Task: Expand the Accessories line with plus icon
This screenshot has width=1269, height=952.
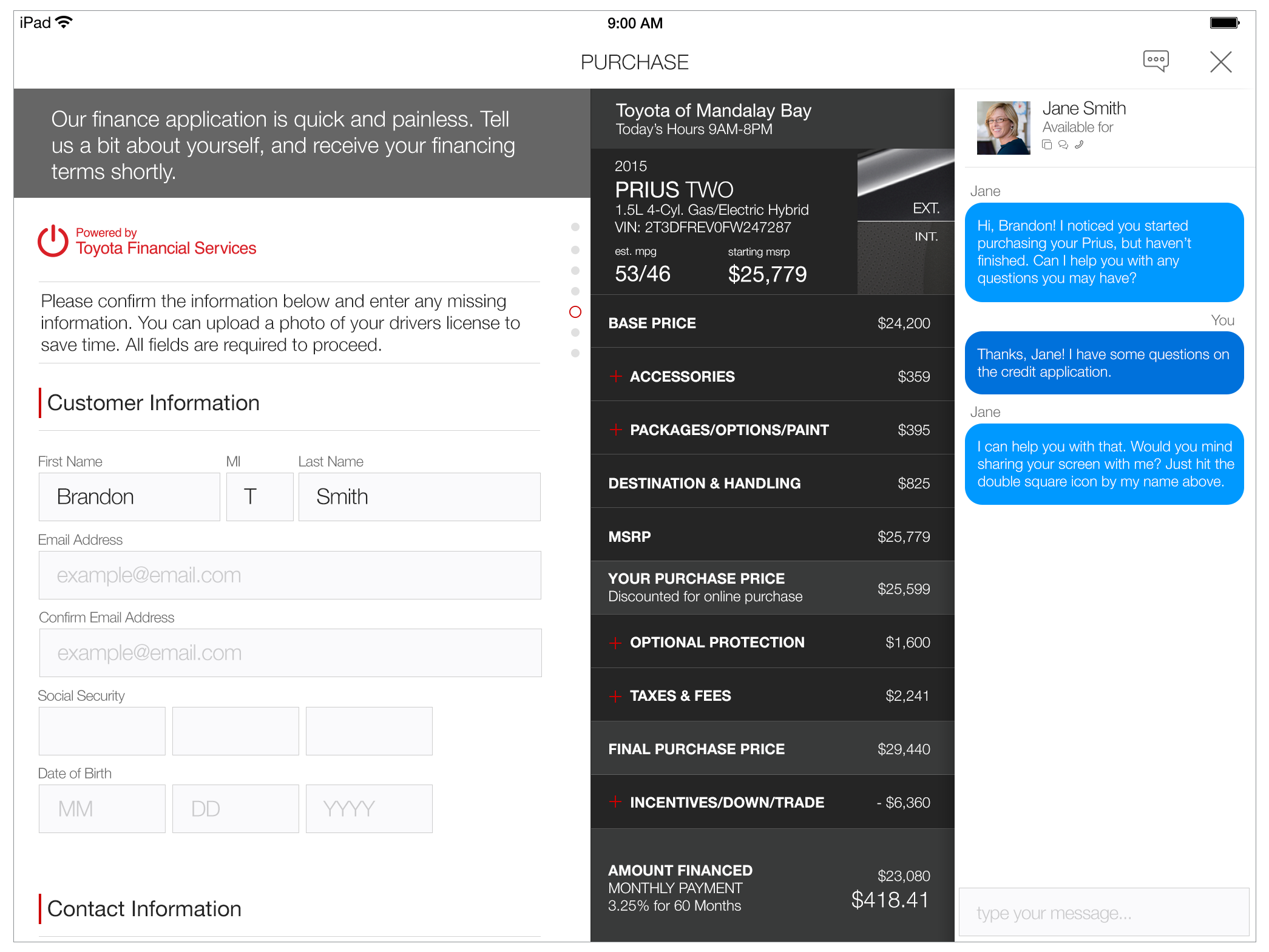Action: [616, 376]
